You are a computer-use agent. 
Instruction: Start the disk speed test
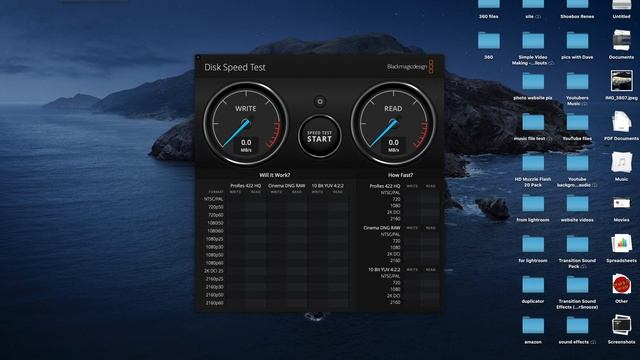(x=319, y=136)
